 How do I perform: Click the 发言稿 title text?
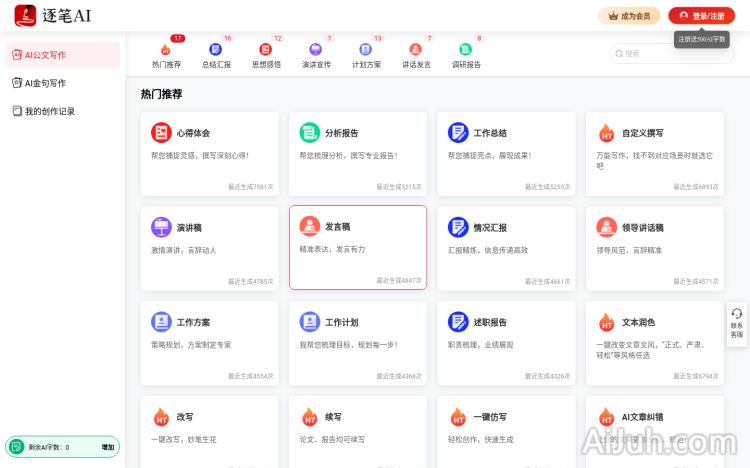(x=337, y=227)
